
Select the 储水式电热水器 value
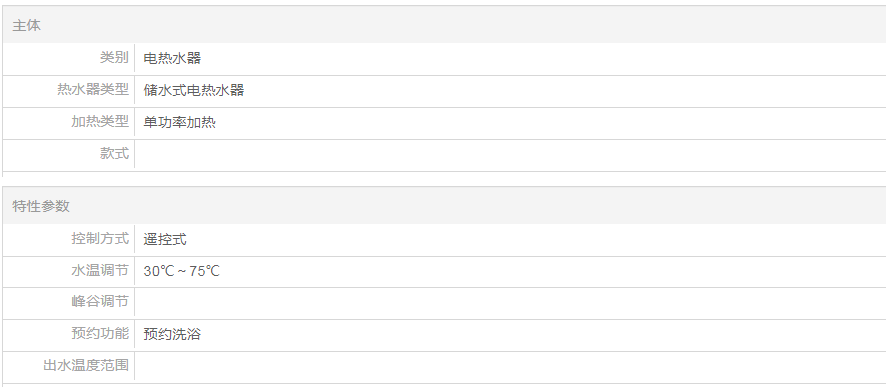tap(194, 90)
